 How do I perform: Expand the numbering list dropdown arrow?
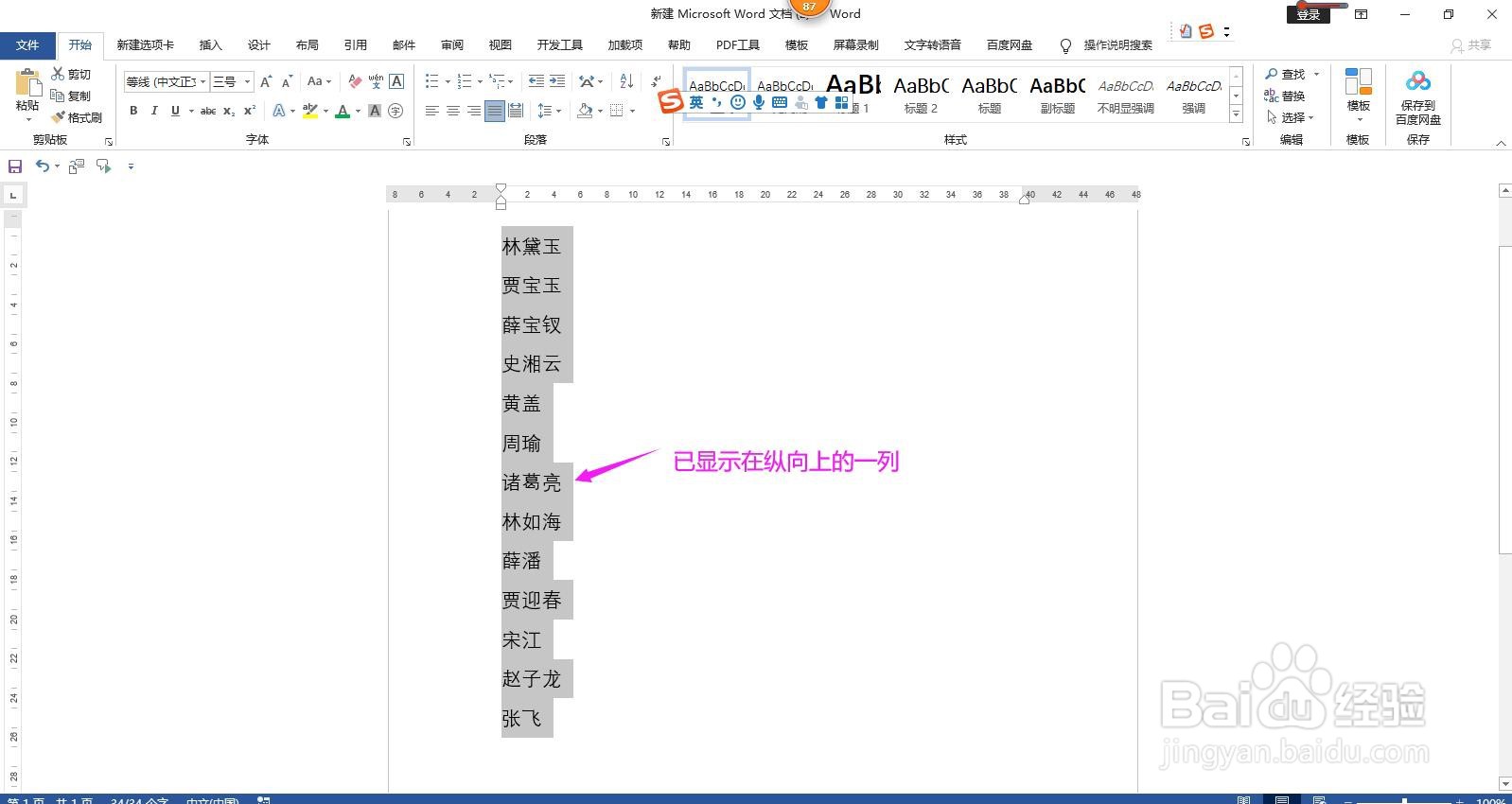tap(480, 81)
